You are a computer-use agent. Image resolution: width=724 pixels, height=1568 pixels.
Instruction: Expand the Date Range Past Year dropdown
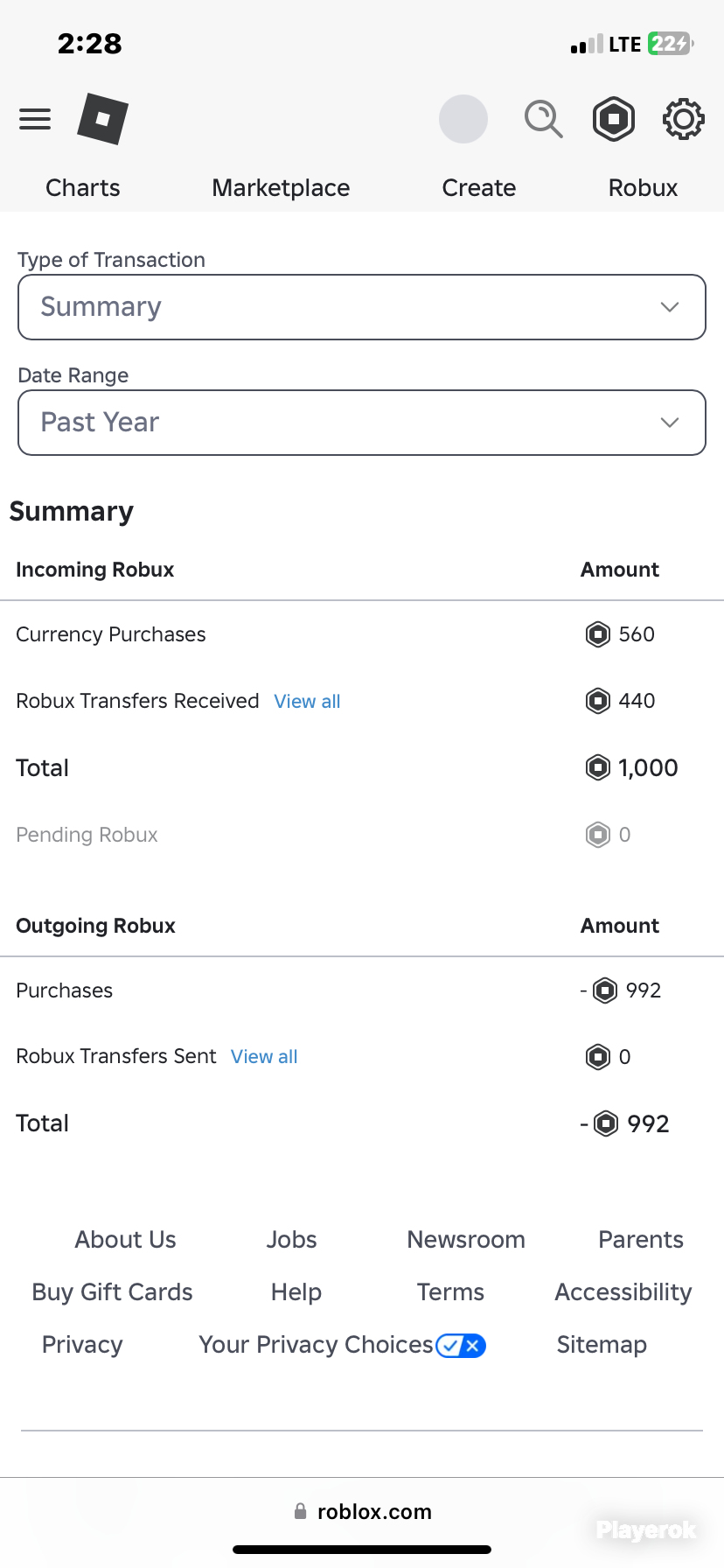coord(362,423)
